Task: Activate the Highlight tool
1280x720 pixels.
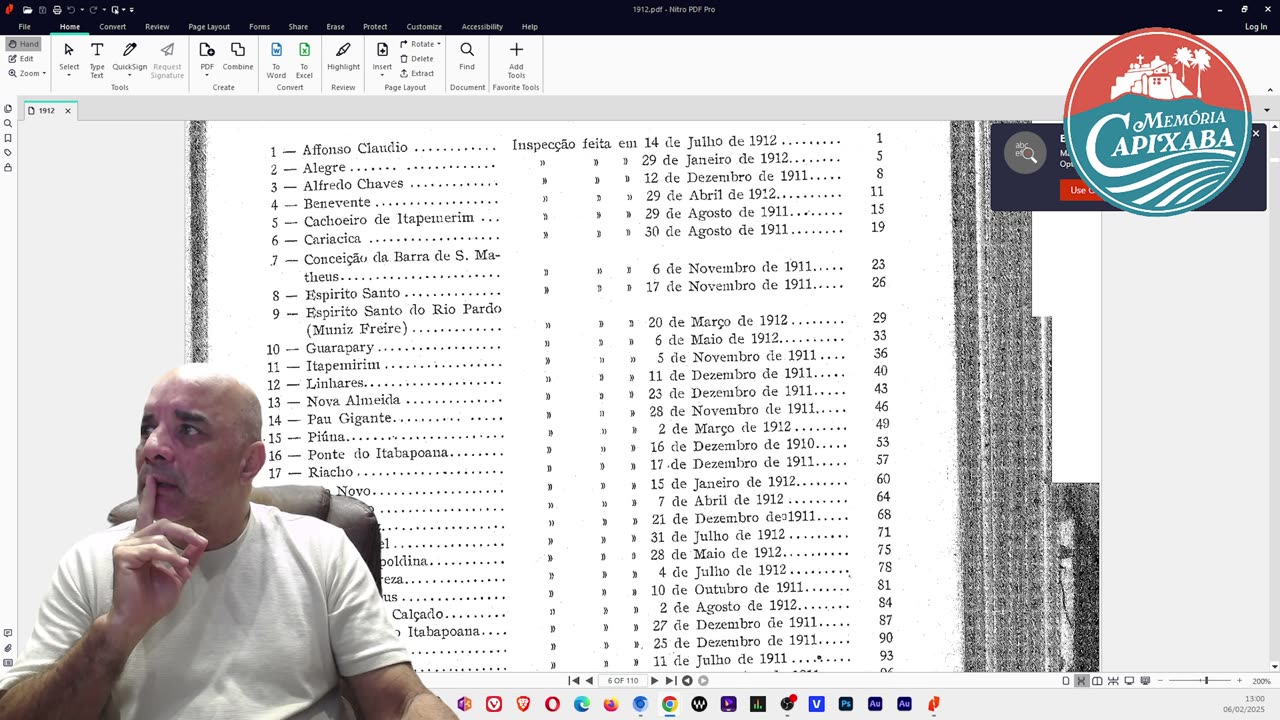Action: click(343, 57)
